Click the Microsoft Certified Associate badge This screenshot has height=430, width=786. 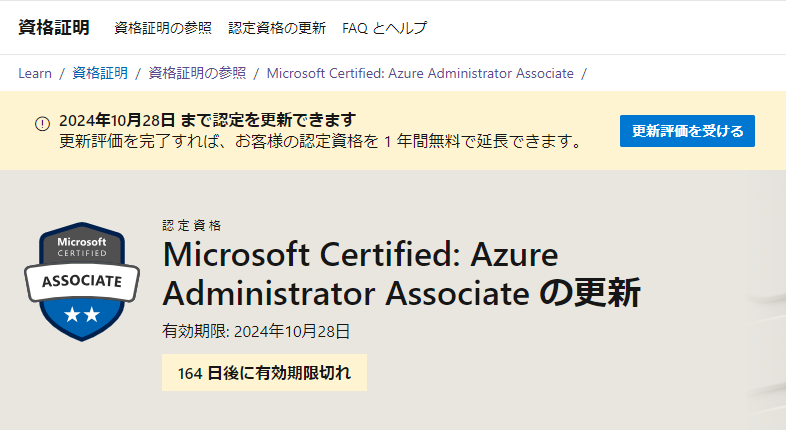[x=82, y=282]
